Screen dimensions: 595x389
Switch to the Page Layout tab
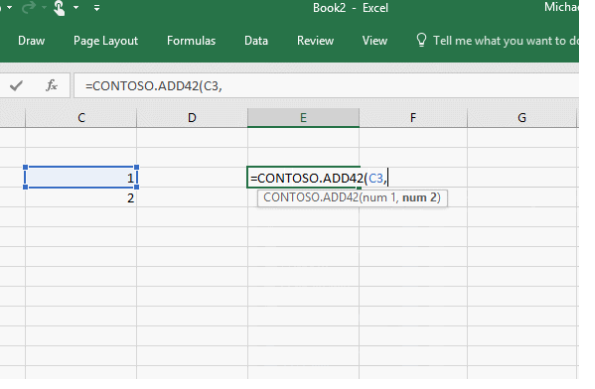pyautogui.click(x=105, y=41)
